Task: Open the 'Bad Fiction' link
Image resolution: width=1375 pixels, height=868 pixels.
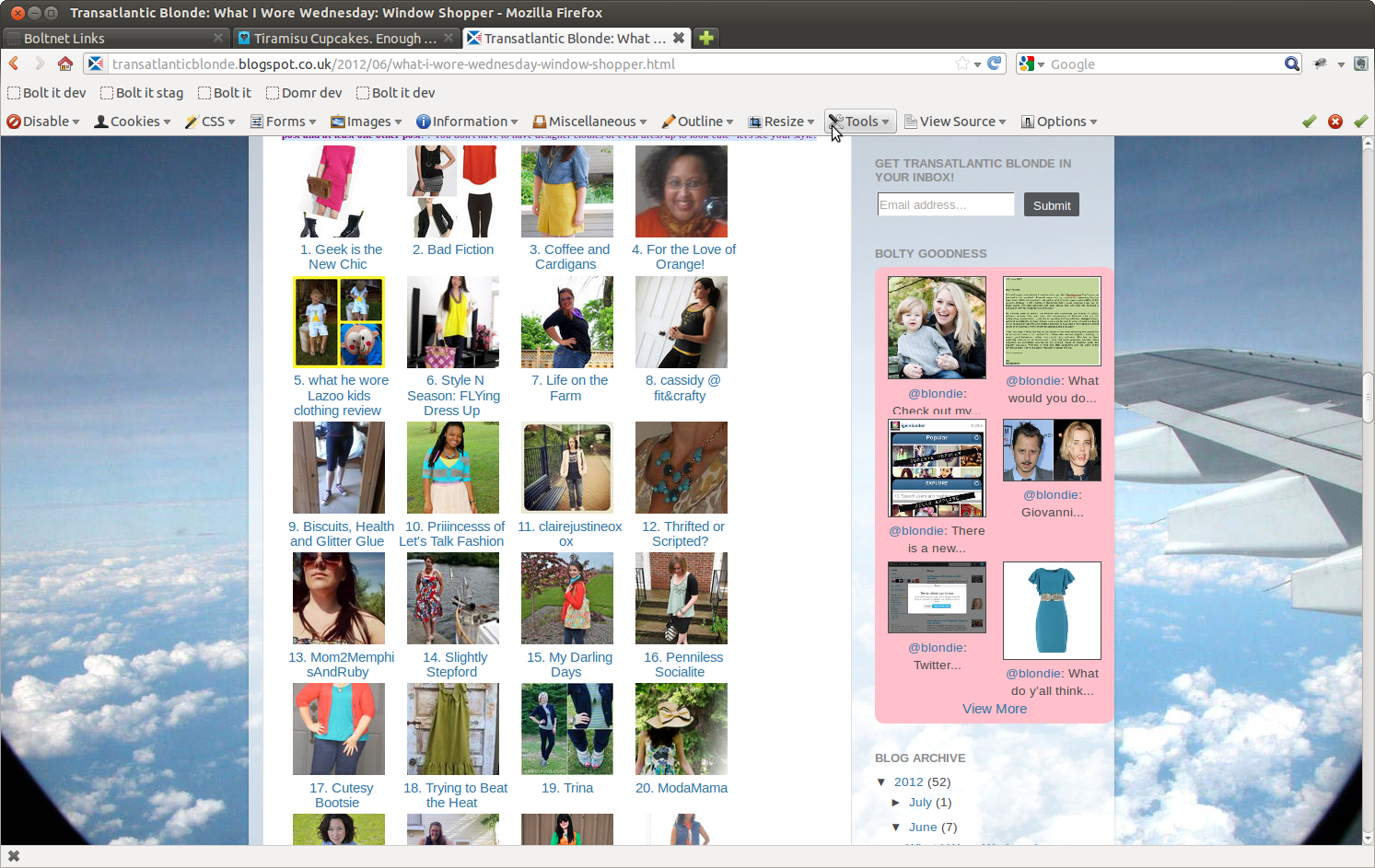Action: point(453,249)
